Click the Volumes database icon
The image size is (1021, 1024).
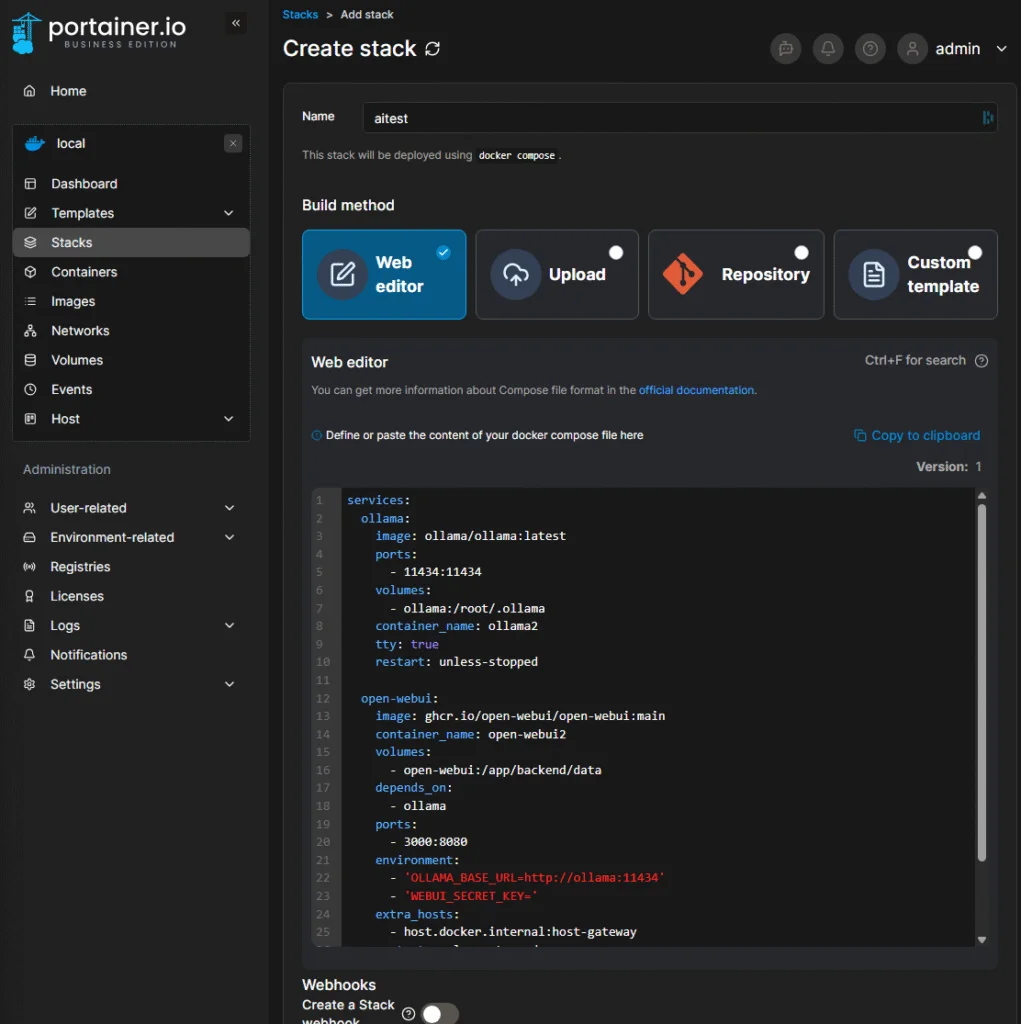30,360
